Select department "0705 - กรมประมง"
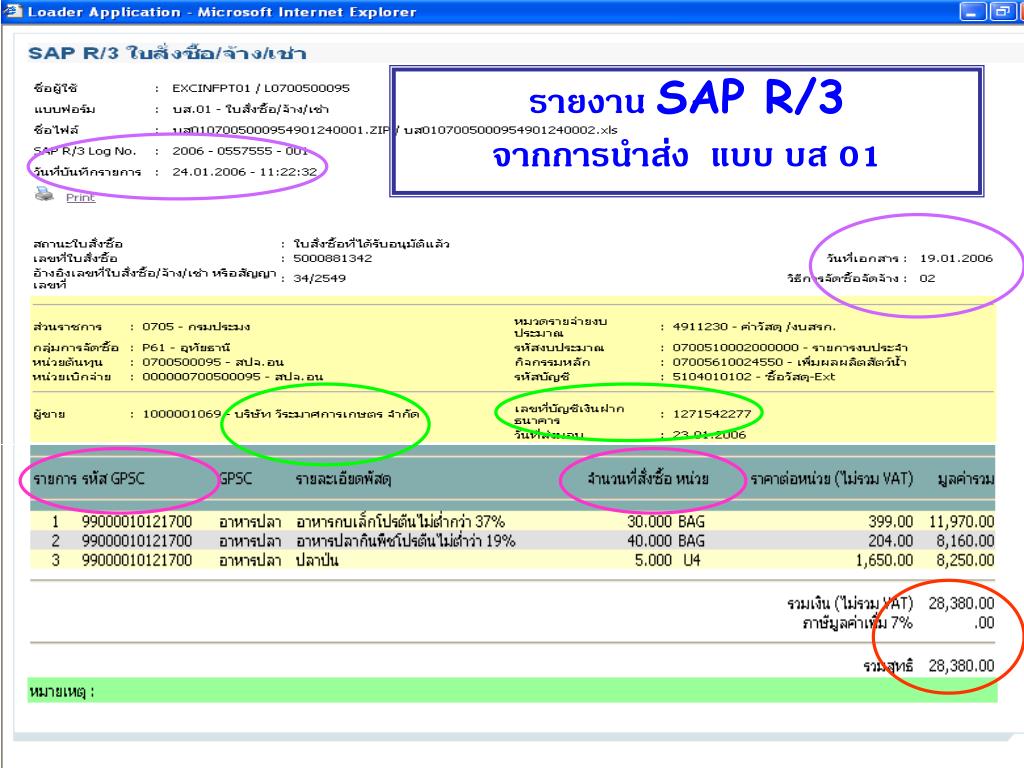 [x=196, y=327]
